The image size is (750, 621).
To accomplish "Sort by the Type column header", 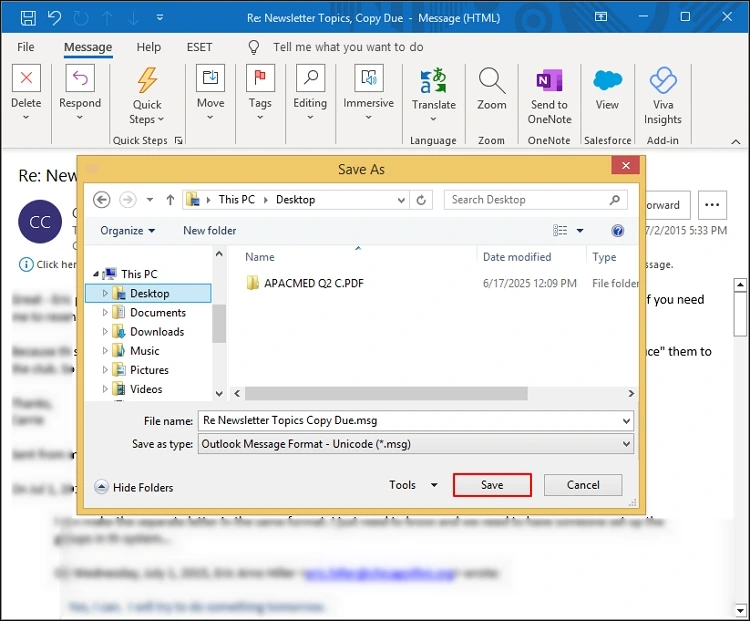I will (x=604, y=257).
